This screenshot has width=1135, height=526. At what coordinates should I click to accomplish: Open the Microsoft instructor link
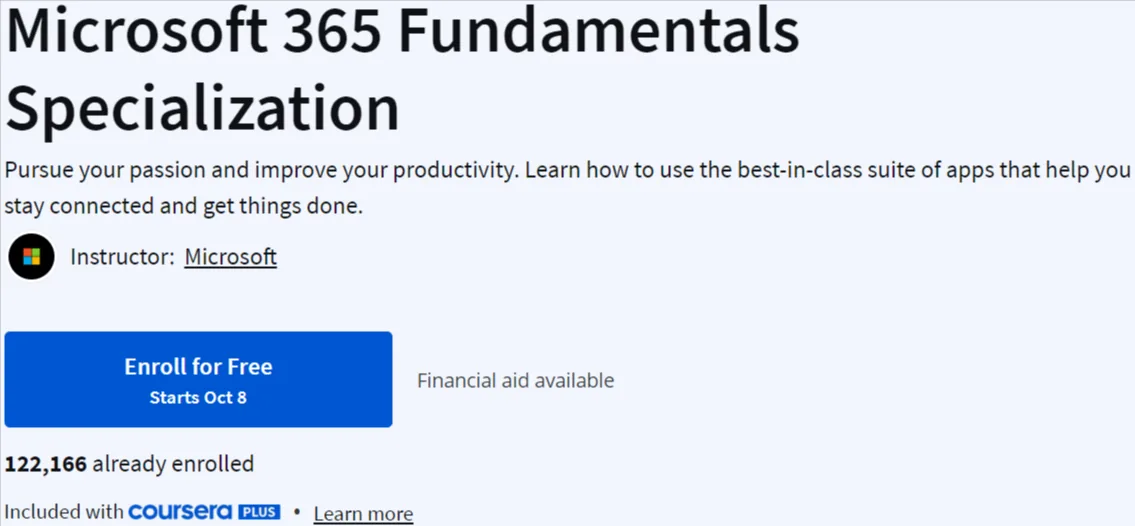(x=230, y=257)
